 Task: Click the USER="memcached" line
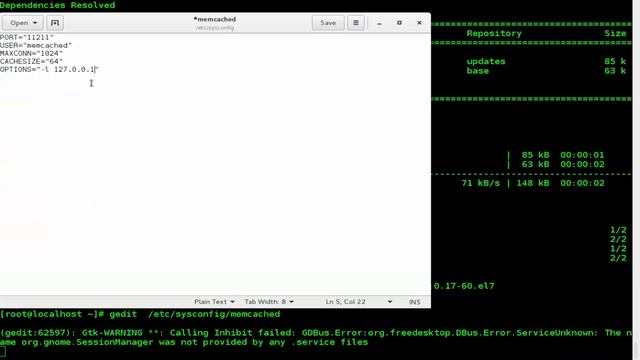point(36,45)
